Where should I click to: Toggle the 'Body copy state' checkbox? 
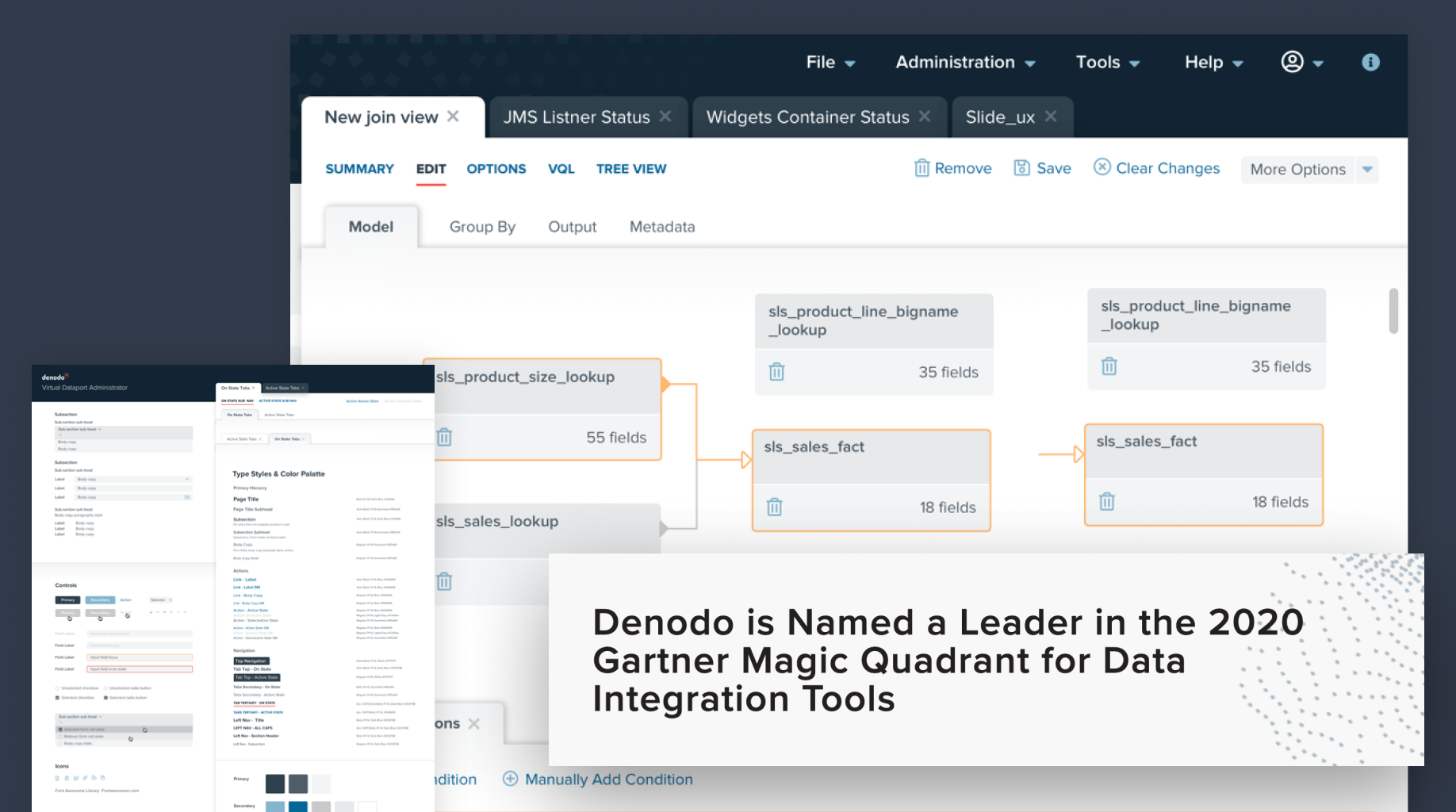click(x=60, y=744)
